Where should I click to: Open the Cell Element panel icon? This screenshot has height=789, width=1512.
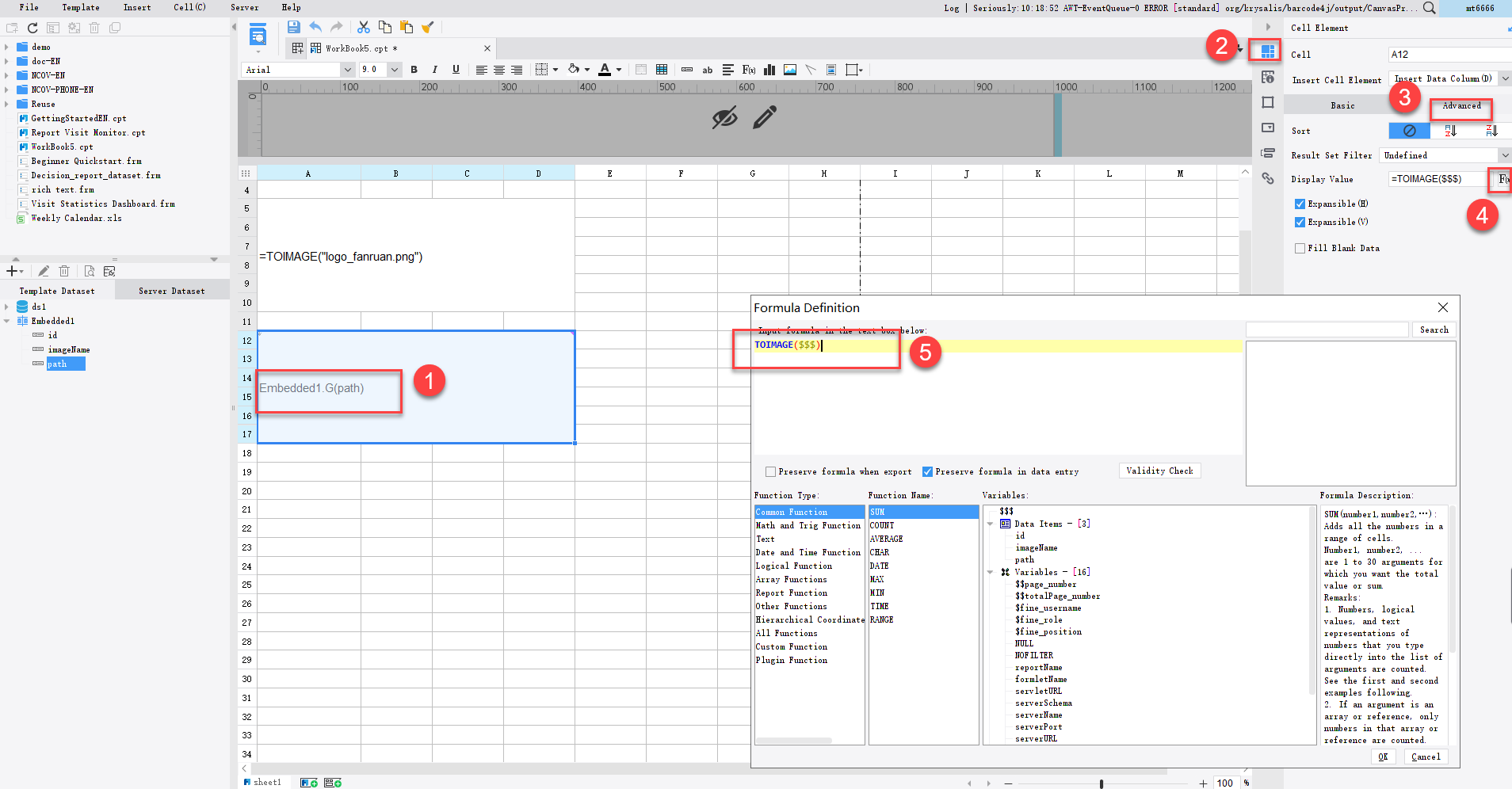[1266, 50]
